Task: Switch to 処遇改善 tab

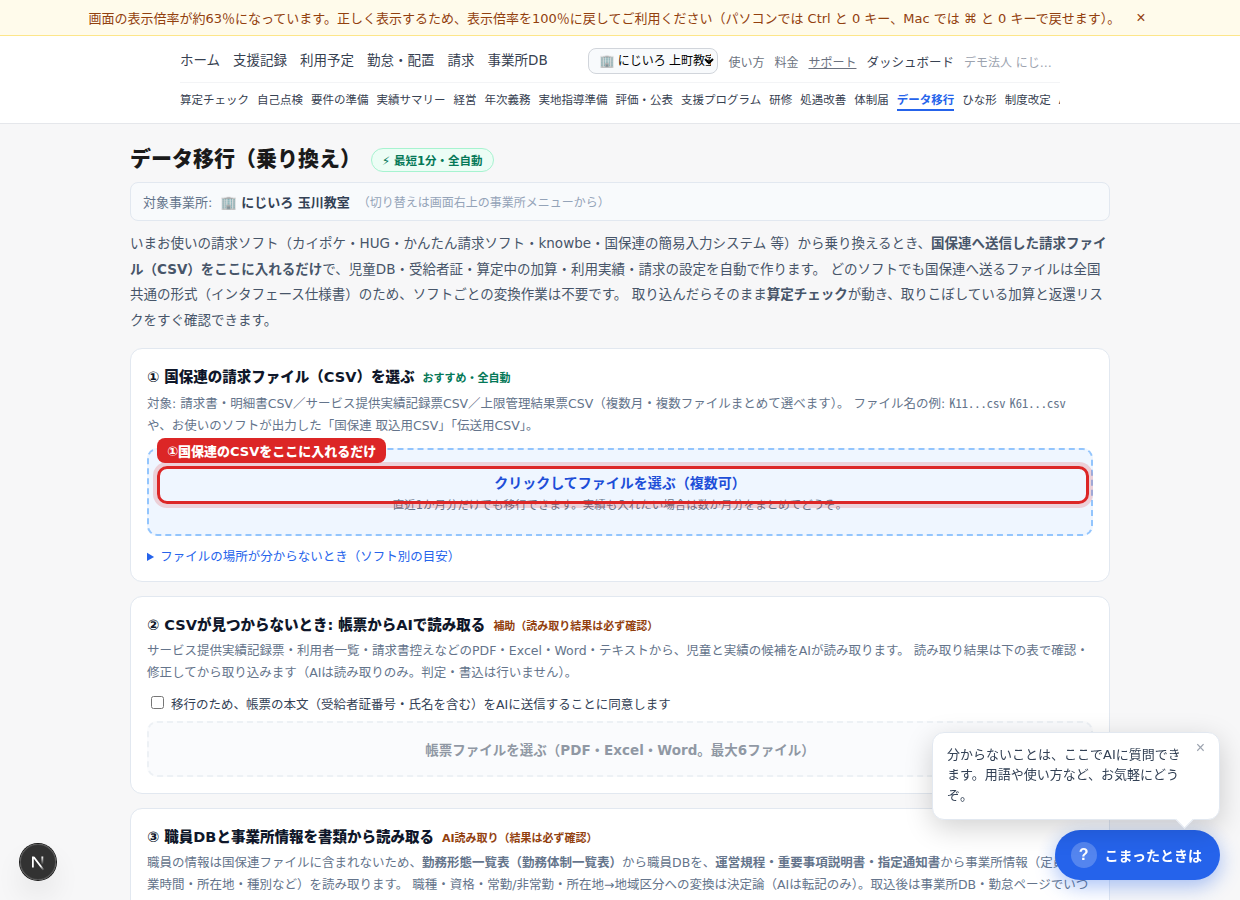Action: pyautogui.click(x=823, y=100)
